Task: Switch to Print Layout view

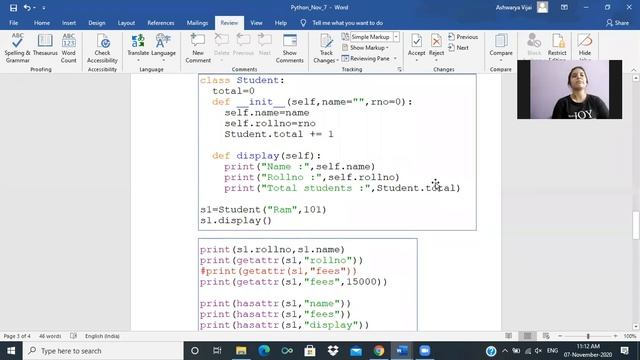Action: pos(527,336)
